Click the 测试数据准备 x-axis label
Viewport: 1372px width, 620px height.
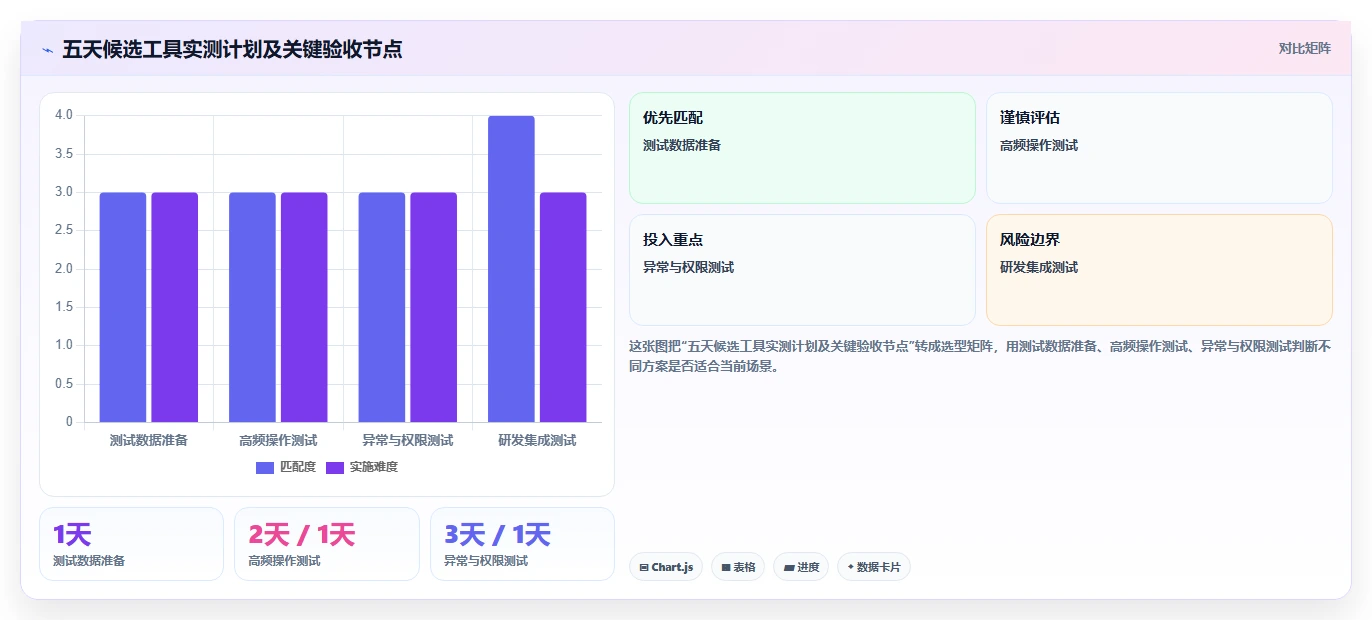(x=149, y=440)
